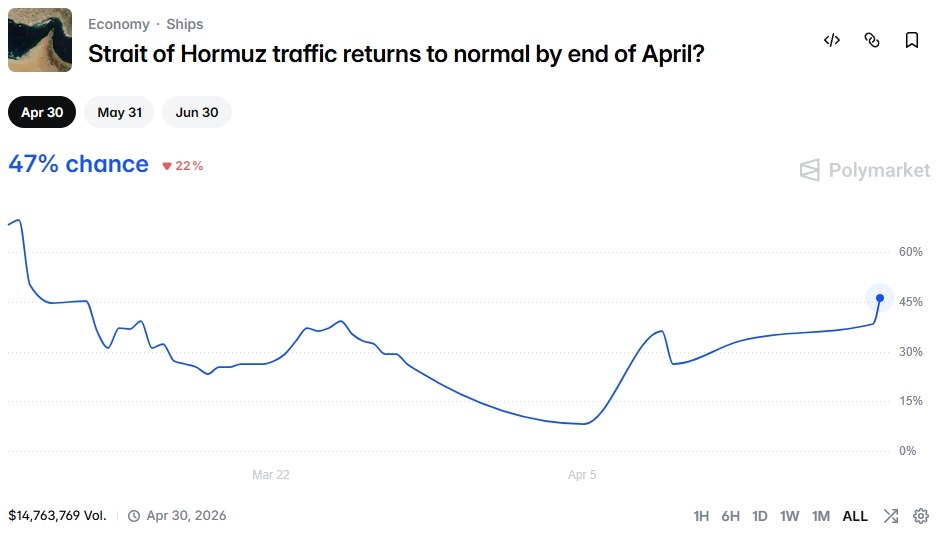942x537 pixels.
Task: Switch to the May 31 tab
Action: tap(119, 112)
